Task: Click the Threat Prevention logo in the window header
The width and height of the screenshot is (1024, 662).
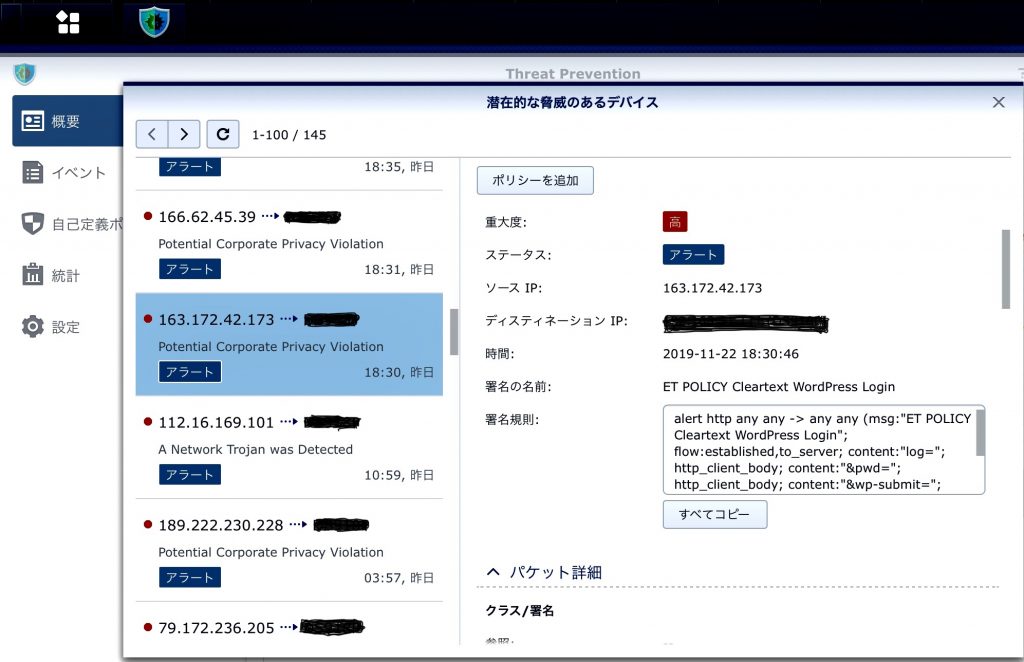Action: coord(24,74)
